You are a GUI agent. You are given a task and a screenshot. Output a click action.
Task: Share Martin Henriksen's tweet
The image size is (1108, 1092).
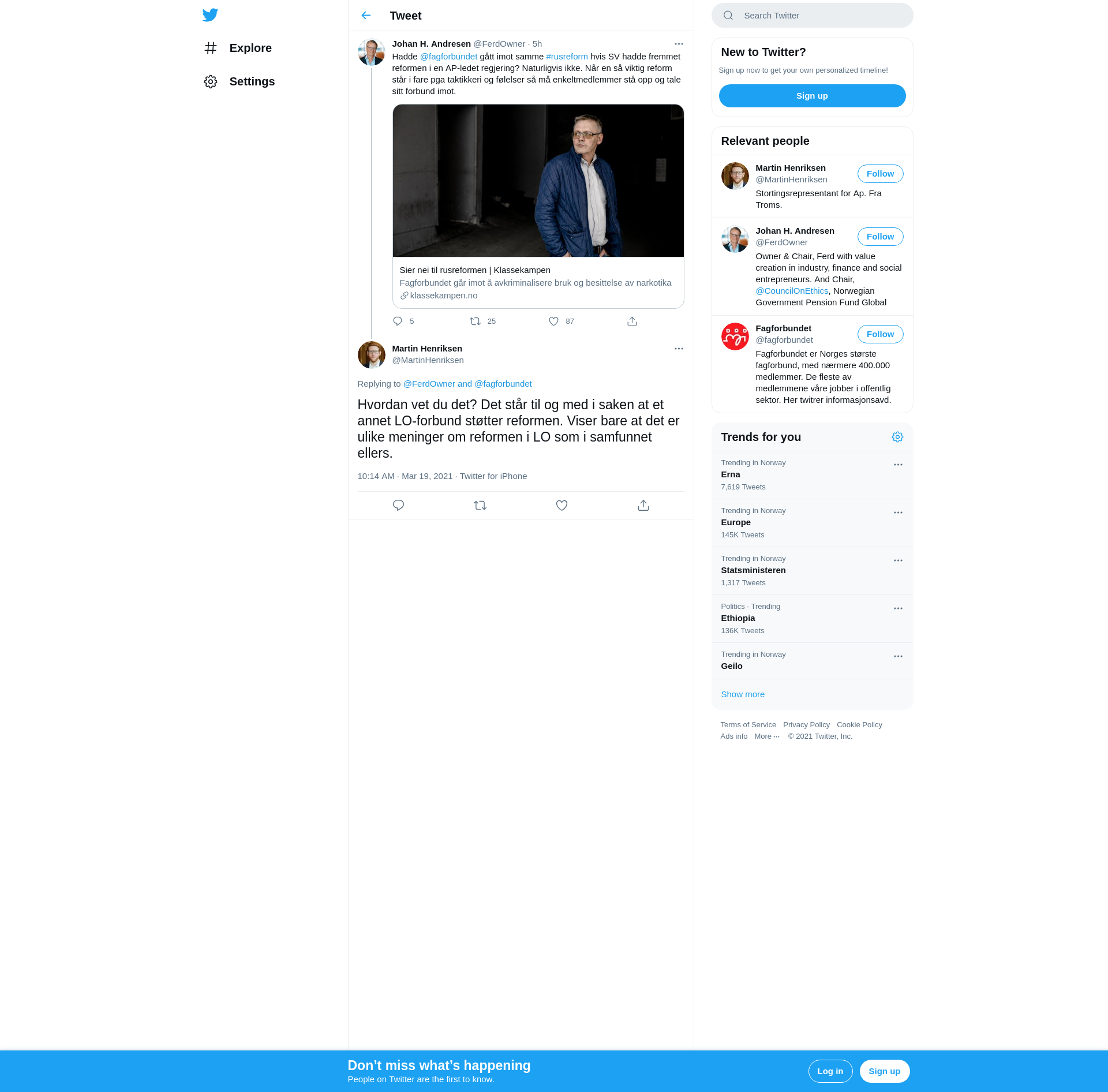(x=643, y=506)
